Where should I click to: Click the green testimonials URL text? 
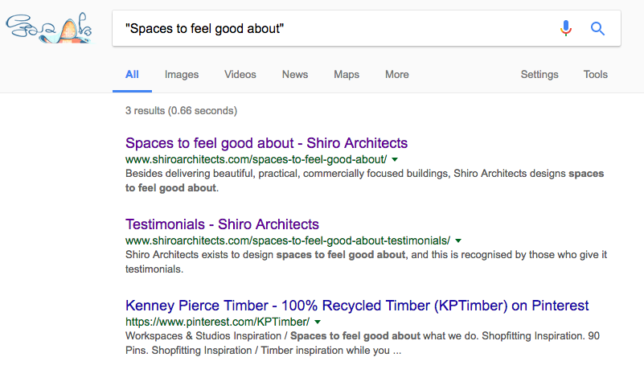(x=288, y=241)
